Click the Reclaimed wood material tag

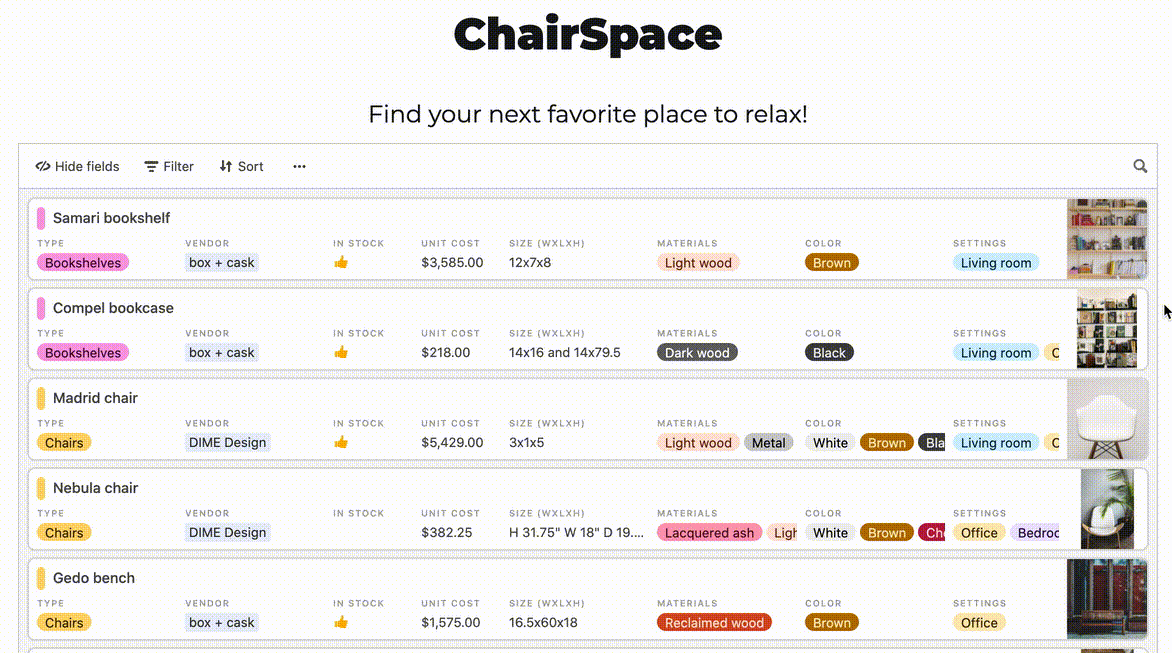tap(714, 623)
